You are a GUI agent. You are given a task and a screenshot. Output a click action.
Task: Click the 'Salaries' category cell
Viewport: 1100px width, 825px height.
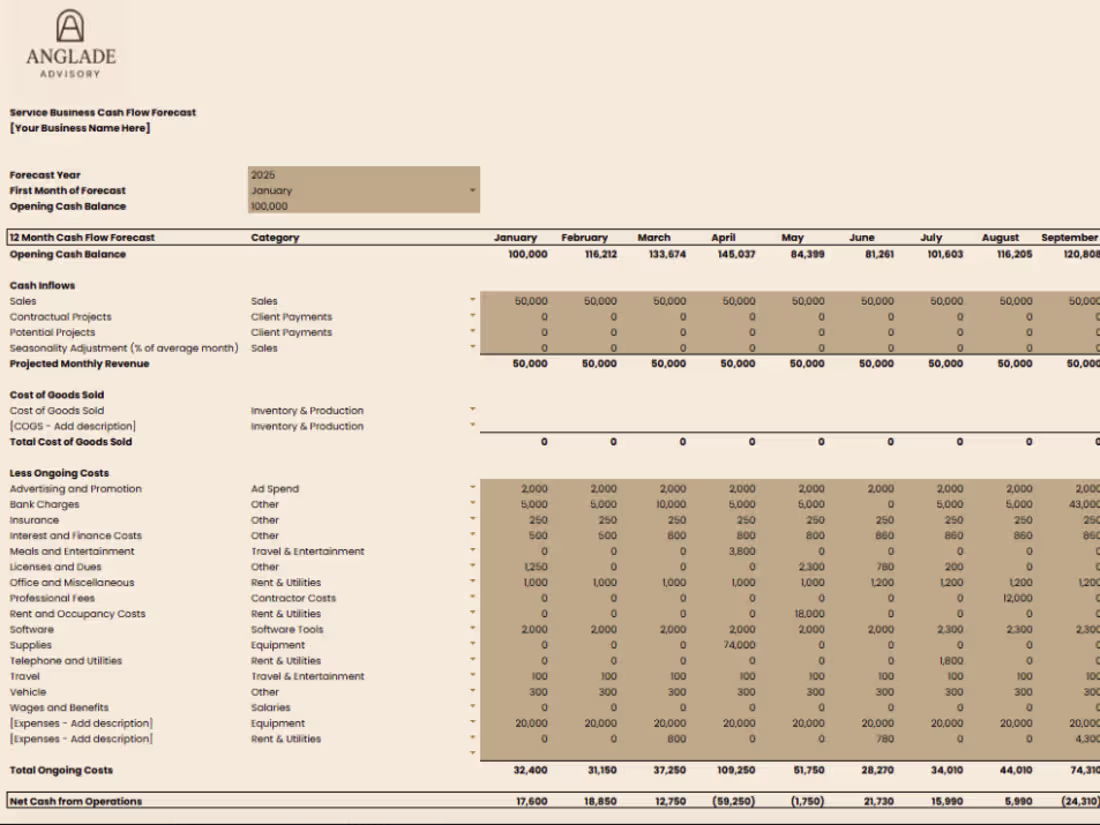click(271, 708)
